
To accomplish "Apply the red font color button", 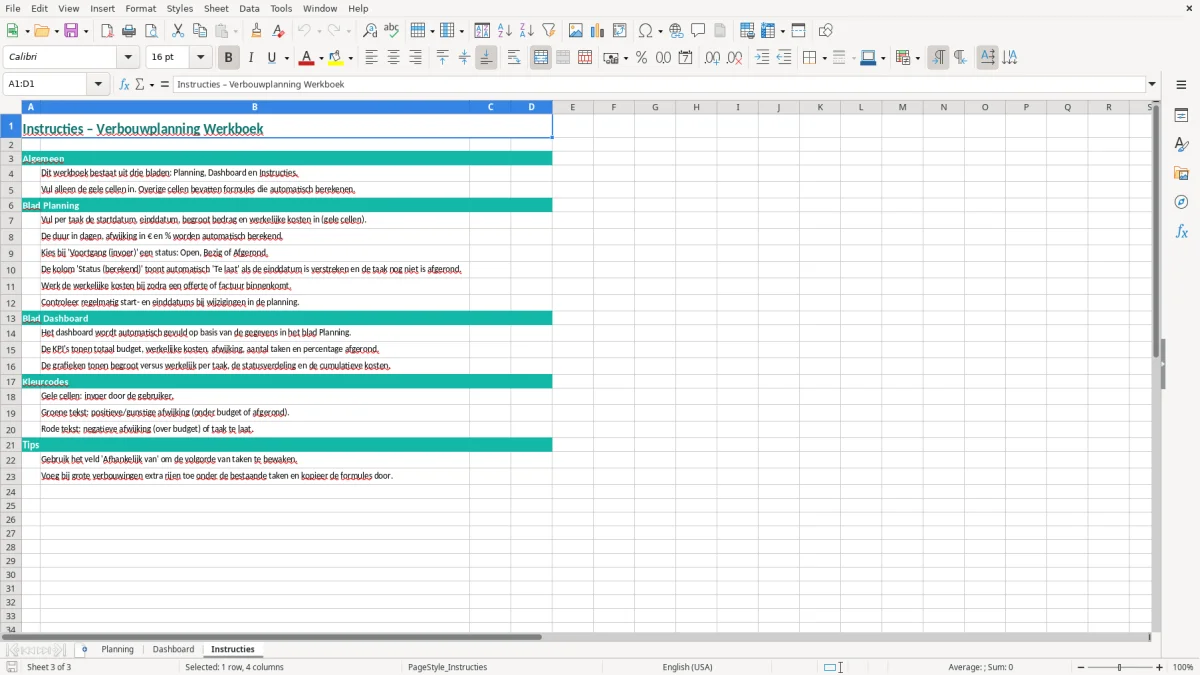I will click(307, 58).
